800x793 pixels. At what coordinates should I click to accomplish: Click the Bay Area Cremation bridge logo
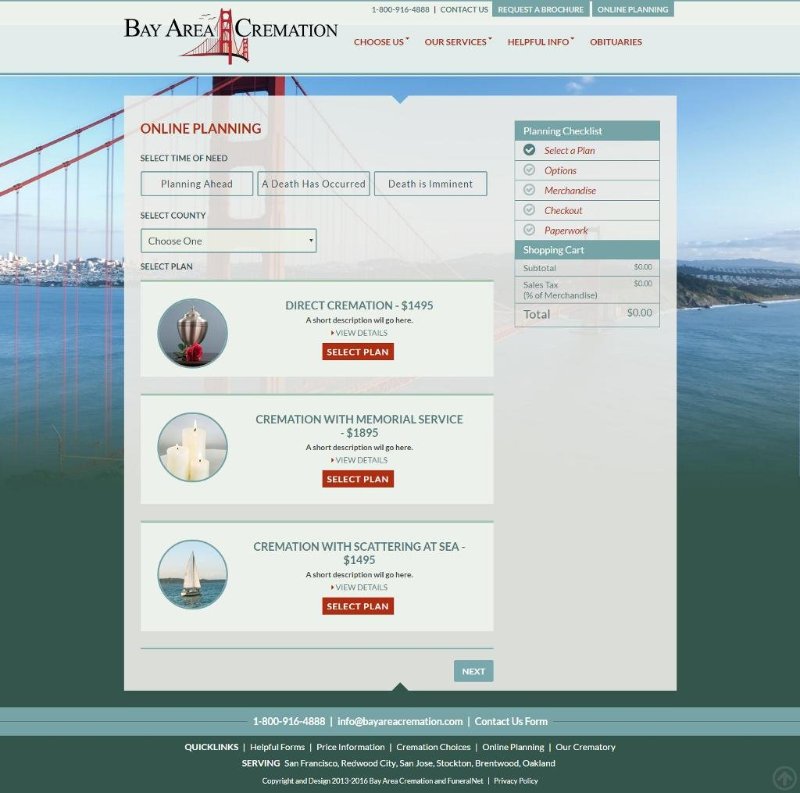231,36
